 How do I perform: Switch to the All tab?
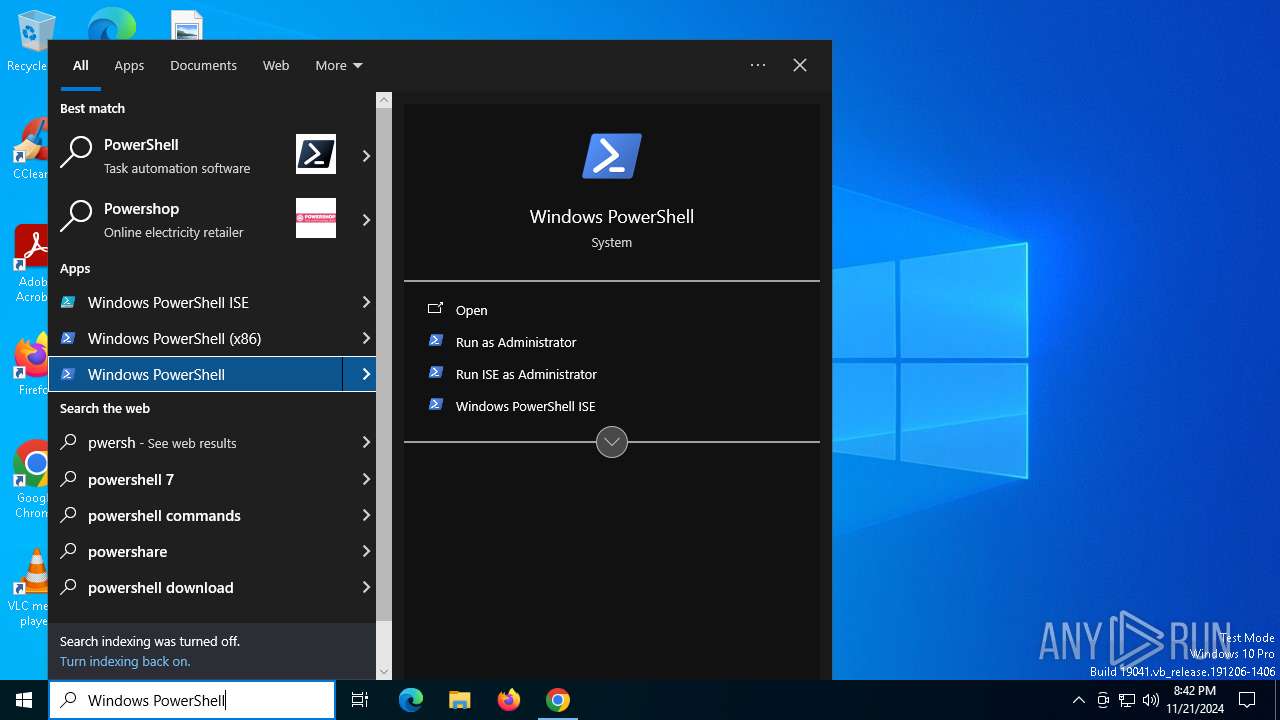click(x=81, y=65)
